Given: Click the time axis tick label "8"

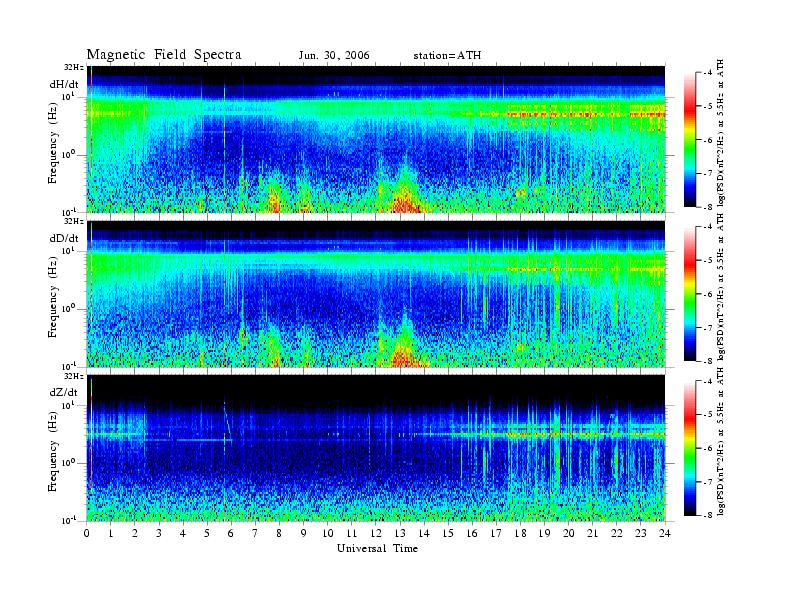Looking at the screenshot, I should [279, 534].
